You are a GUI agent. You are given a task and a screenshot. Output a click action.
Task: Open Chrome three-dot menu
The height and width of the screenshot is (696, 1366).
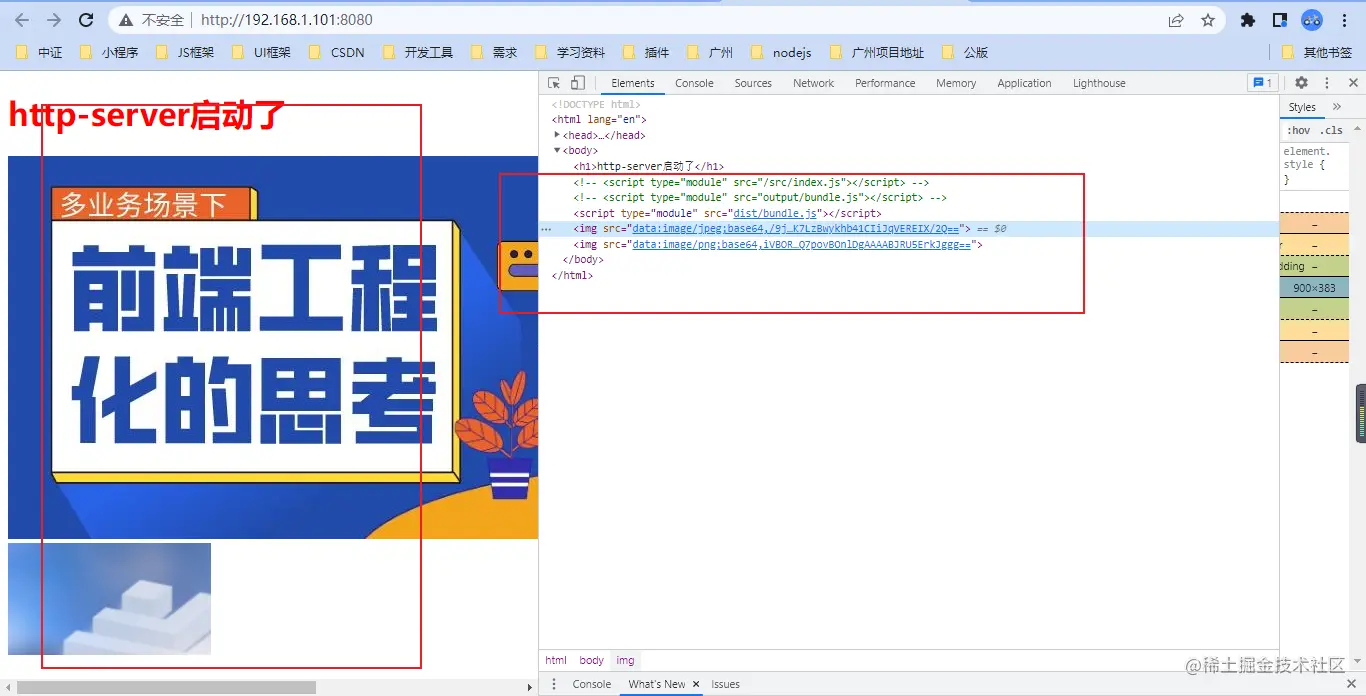pyautogui.click(x=1345, y=20)
